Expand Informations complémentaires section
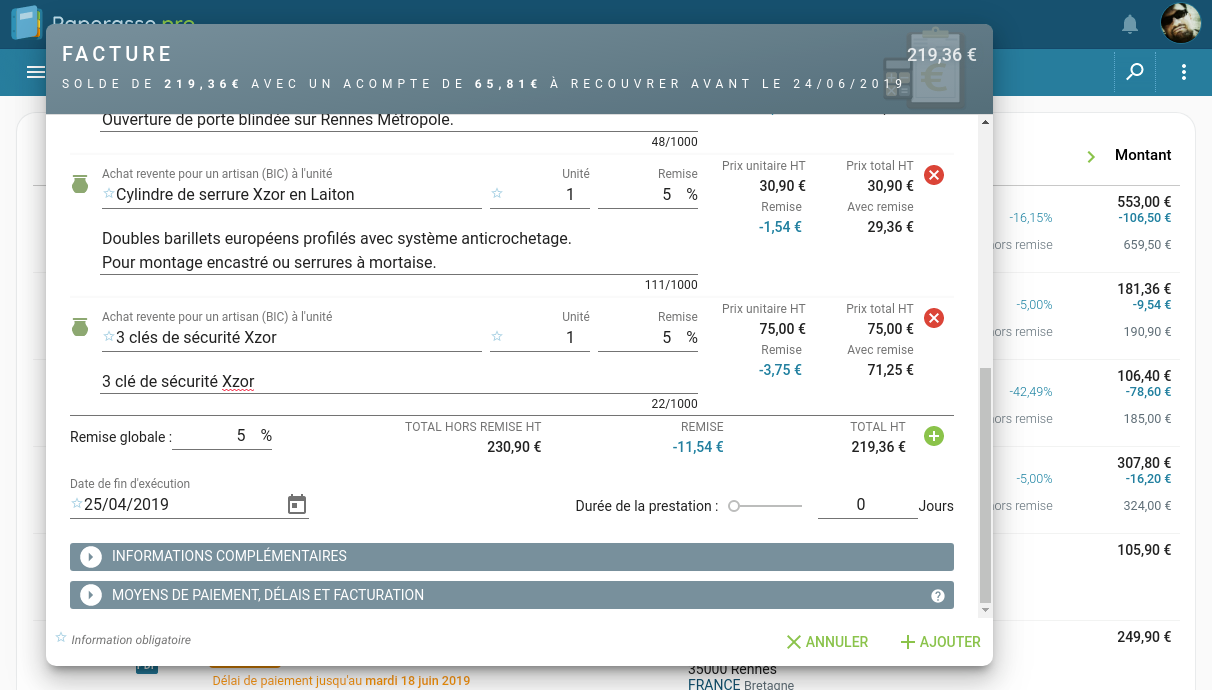Screen dimensions: 1212x690 91,557
